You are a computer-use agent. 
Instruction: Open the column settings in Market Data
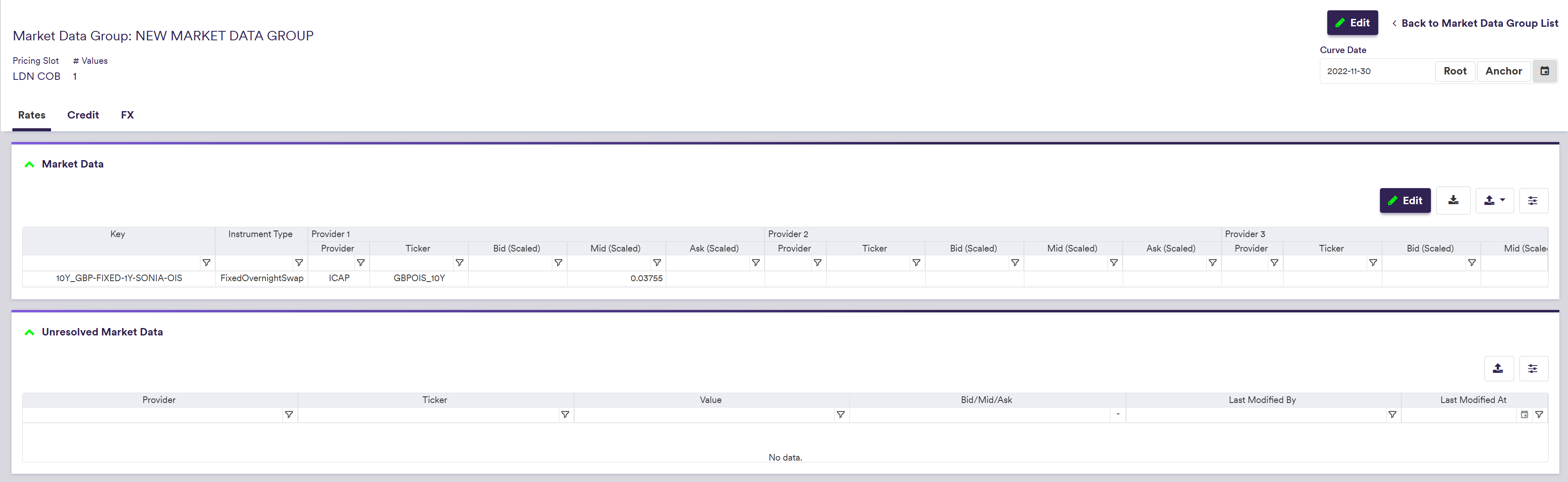point(1533,200)
